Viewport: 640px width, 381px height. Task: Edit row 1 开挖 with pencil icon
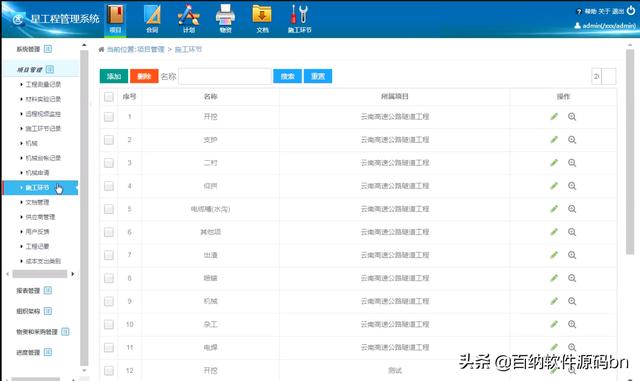(x=554, y=116)
